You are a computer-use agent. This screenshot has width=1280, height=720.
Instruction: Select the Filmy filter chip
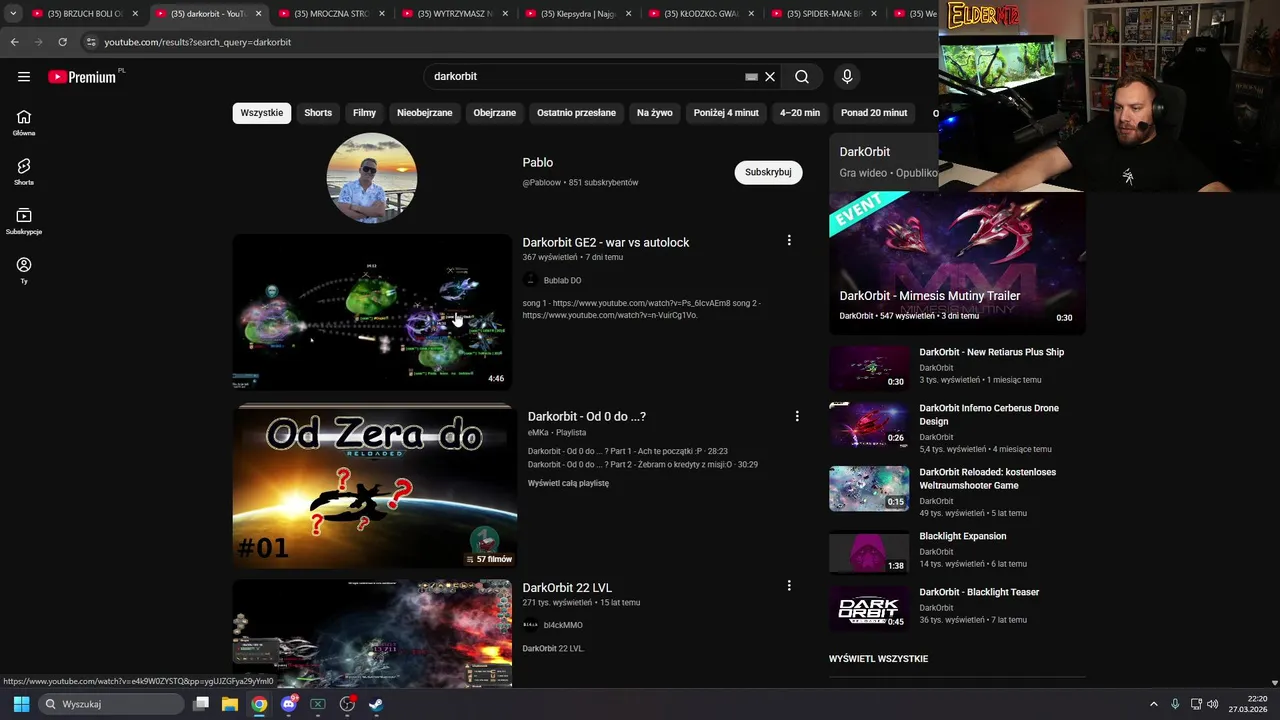tap(365, 113)
